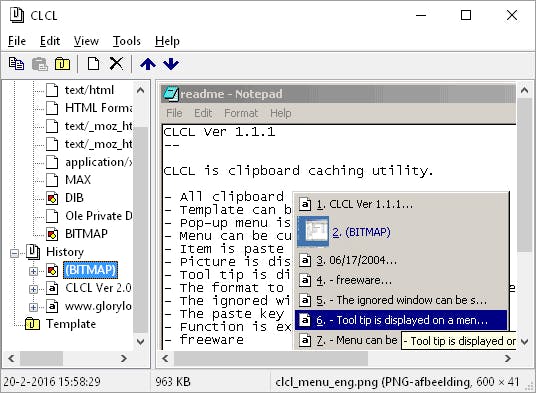Open the View menu
This screenshot has height=393, width=536.
86,41
